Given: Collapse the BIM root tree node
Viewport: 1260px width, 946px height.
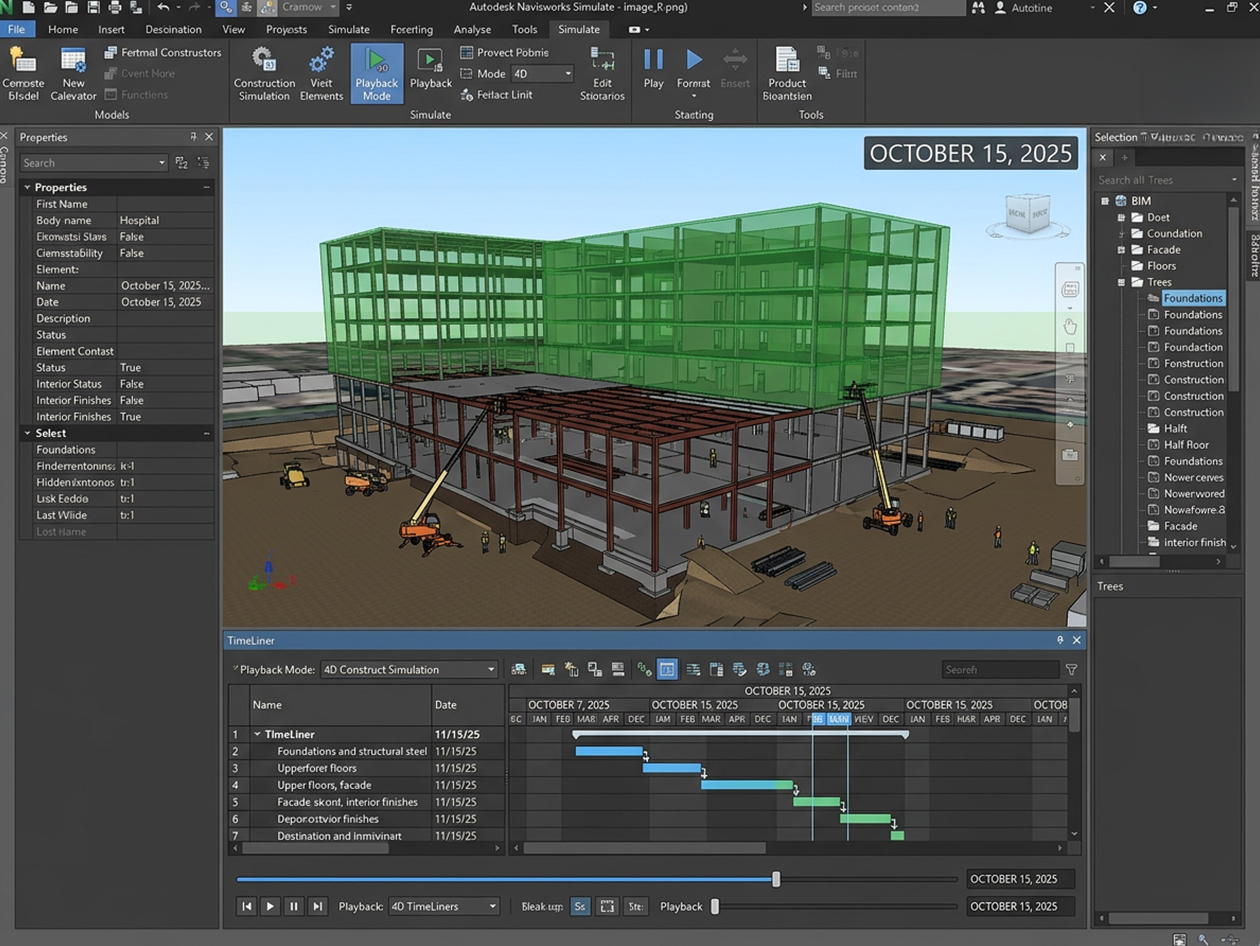Looking at the screenshot, I should coord(1105,201).
